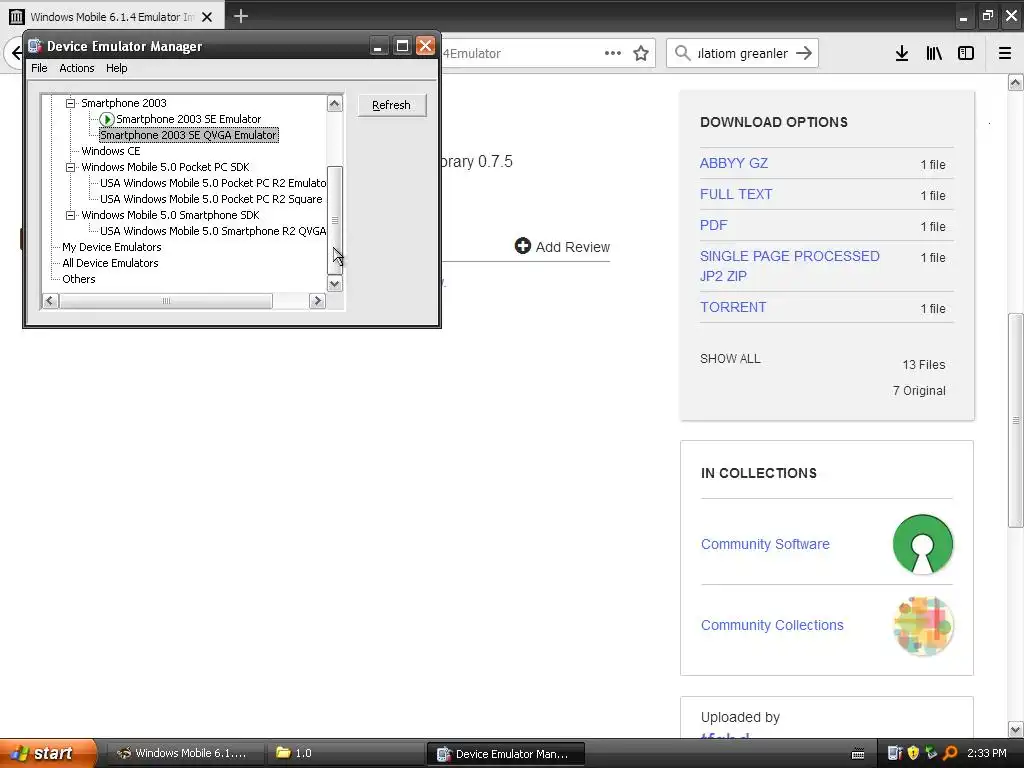Open the browser hamburger menu
Screen dimensions: 1024x768
(1005, 53)
